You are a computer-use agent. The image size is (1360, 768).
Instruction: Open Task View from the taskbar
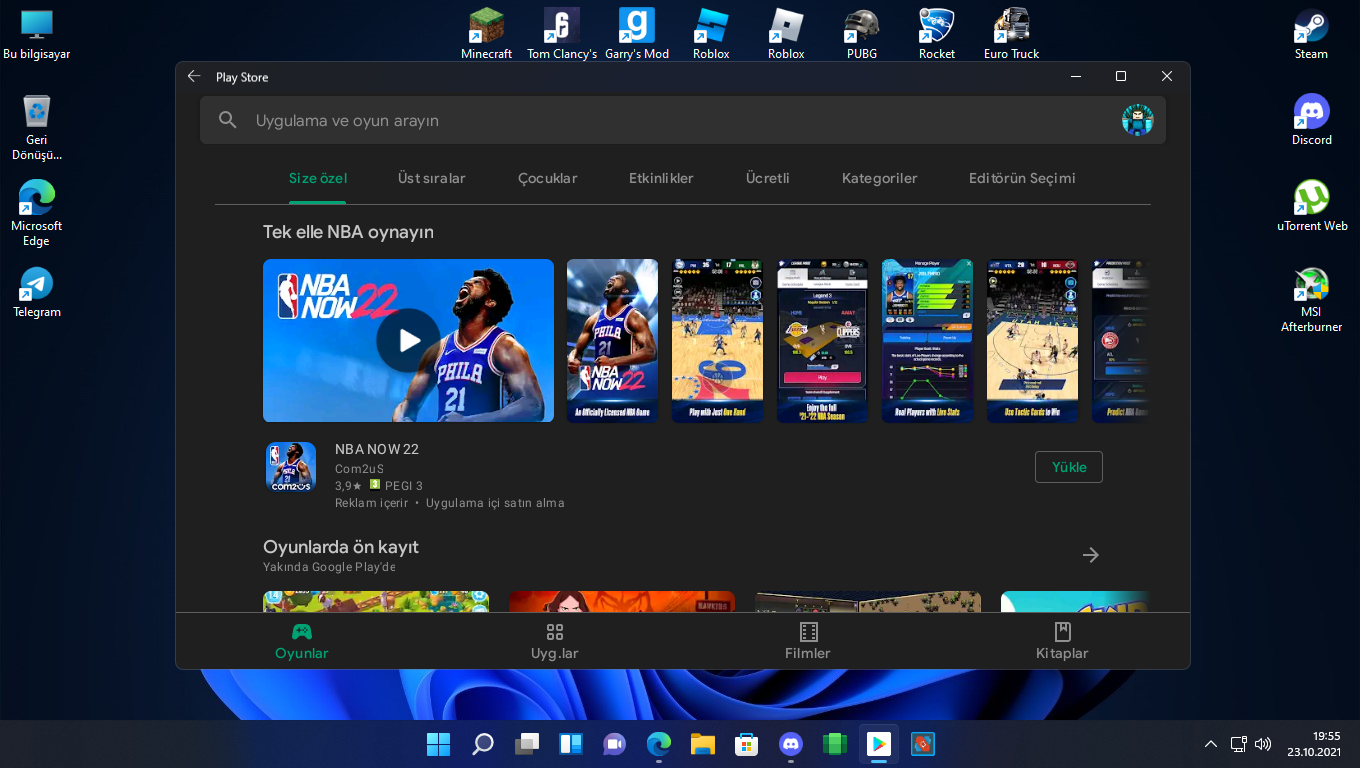point(526,744)
